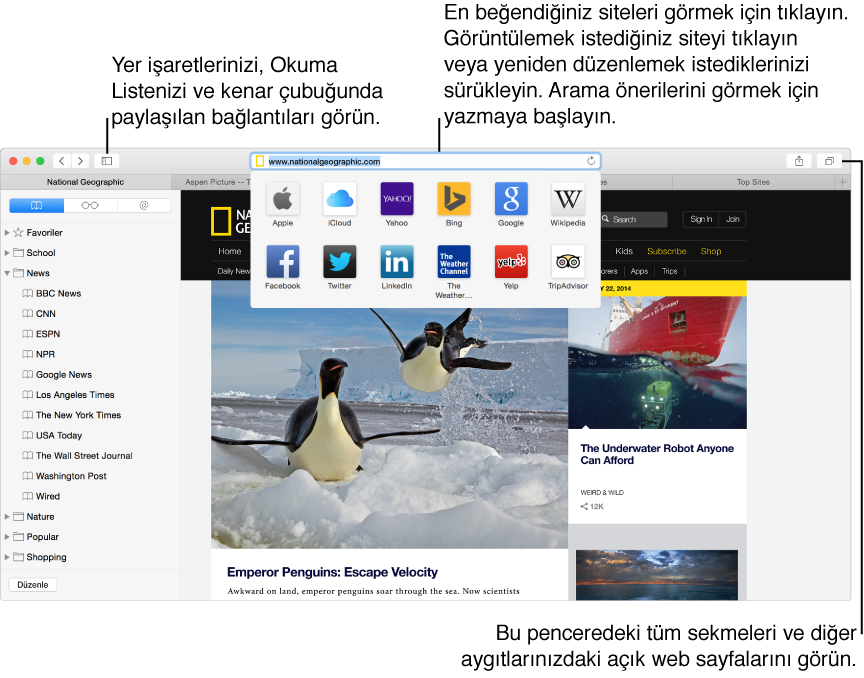Expand the Shopping bookmarks folder
Image resolution: width=864 pixels, height=678 pixels.
8,557
